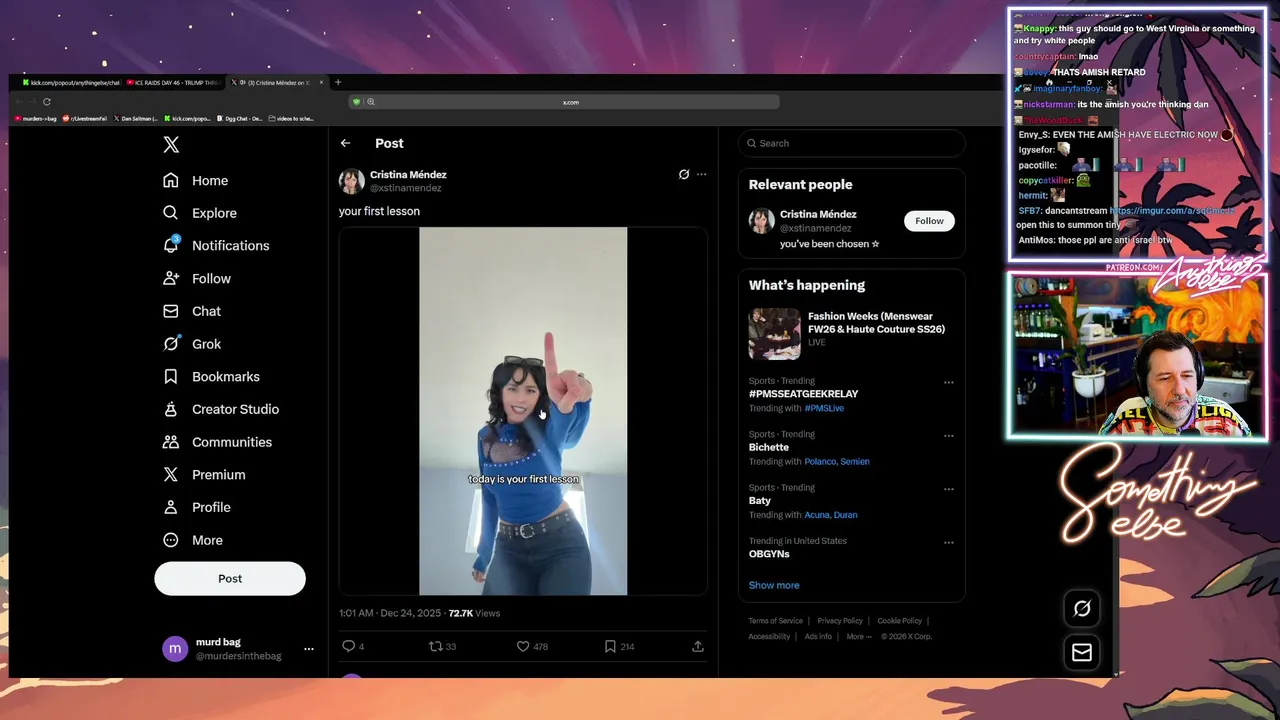Open the Privacy Policy footer link

tap(840, 621)
